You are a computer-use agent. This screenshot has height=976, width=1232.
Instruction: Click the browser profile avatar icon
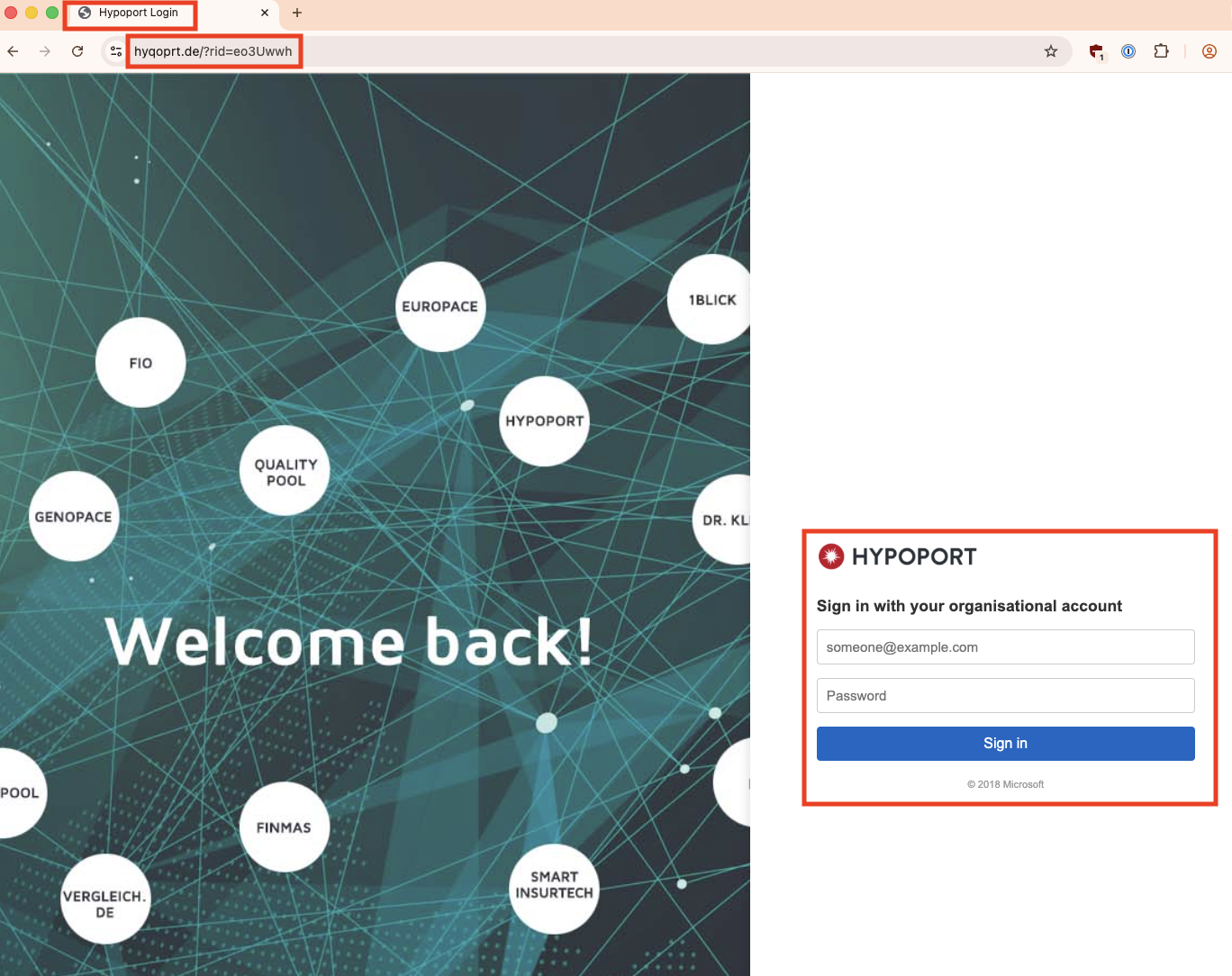[1209, 51]
